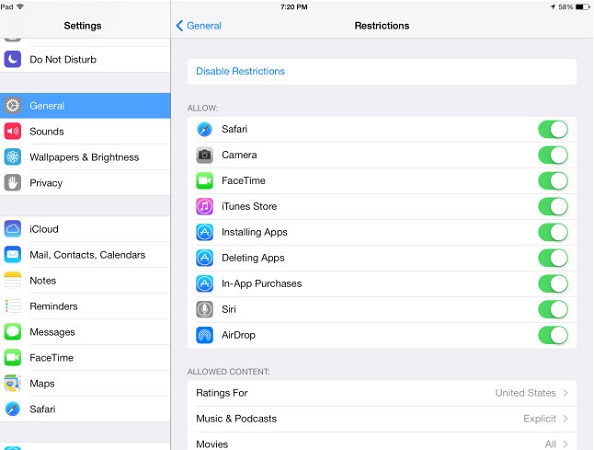
Task: Click the Maps icon in sidebar
Action: pyautogui.click(x=13, y=384)
